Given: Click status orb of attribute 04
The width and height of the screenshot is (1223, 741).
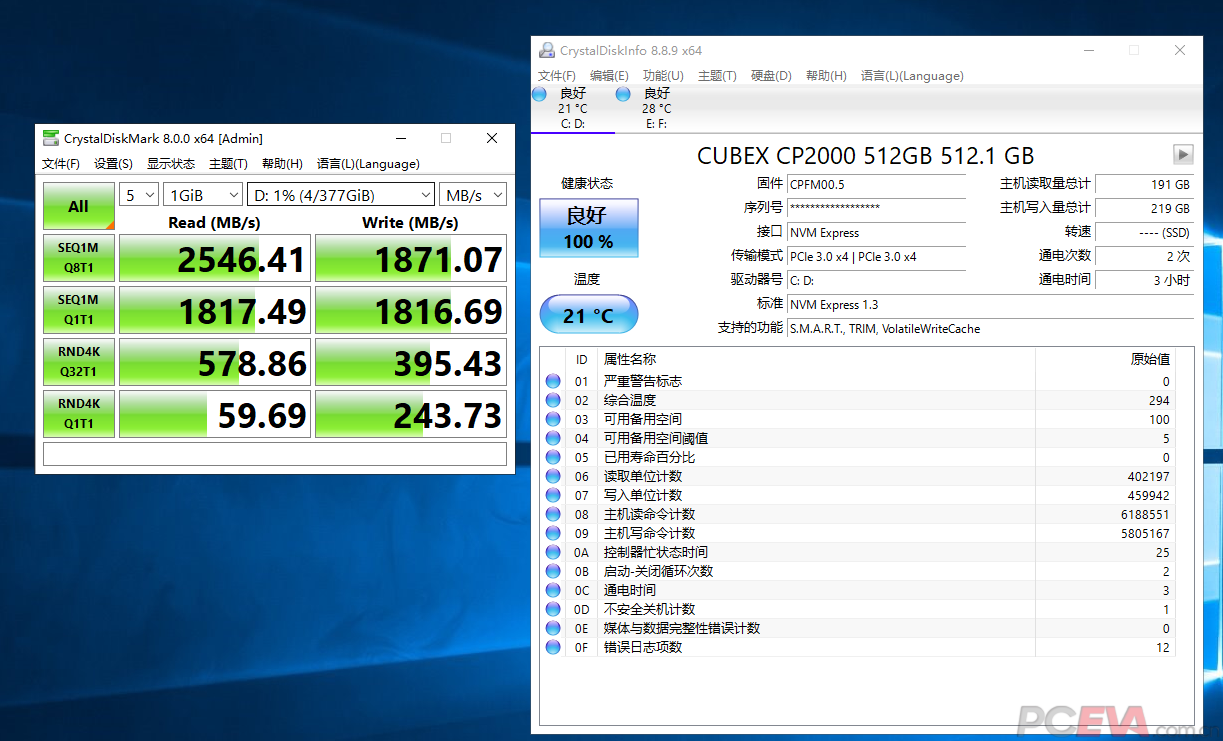Looking at the screenshot, I should point(553,438).
